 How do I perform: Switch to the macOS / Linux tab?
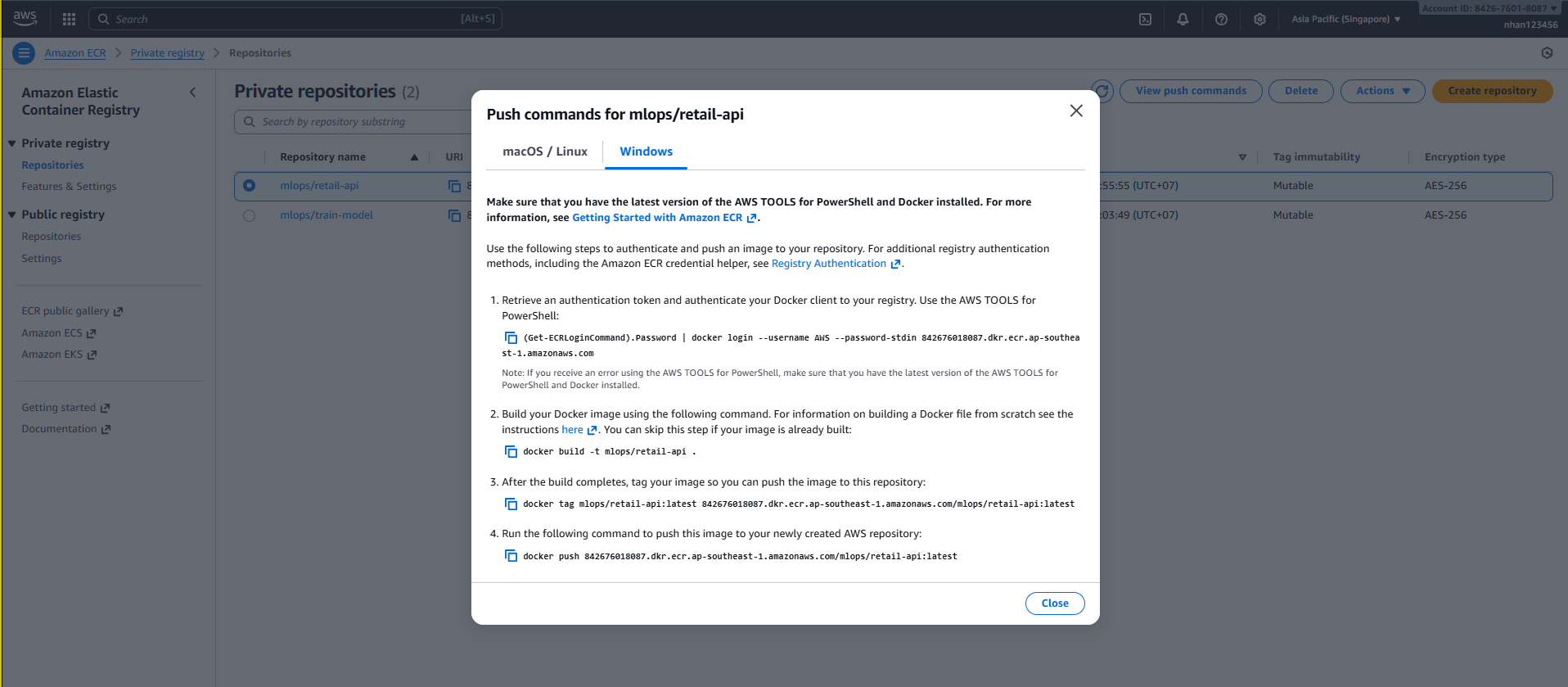point(545,151)
